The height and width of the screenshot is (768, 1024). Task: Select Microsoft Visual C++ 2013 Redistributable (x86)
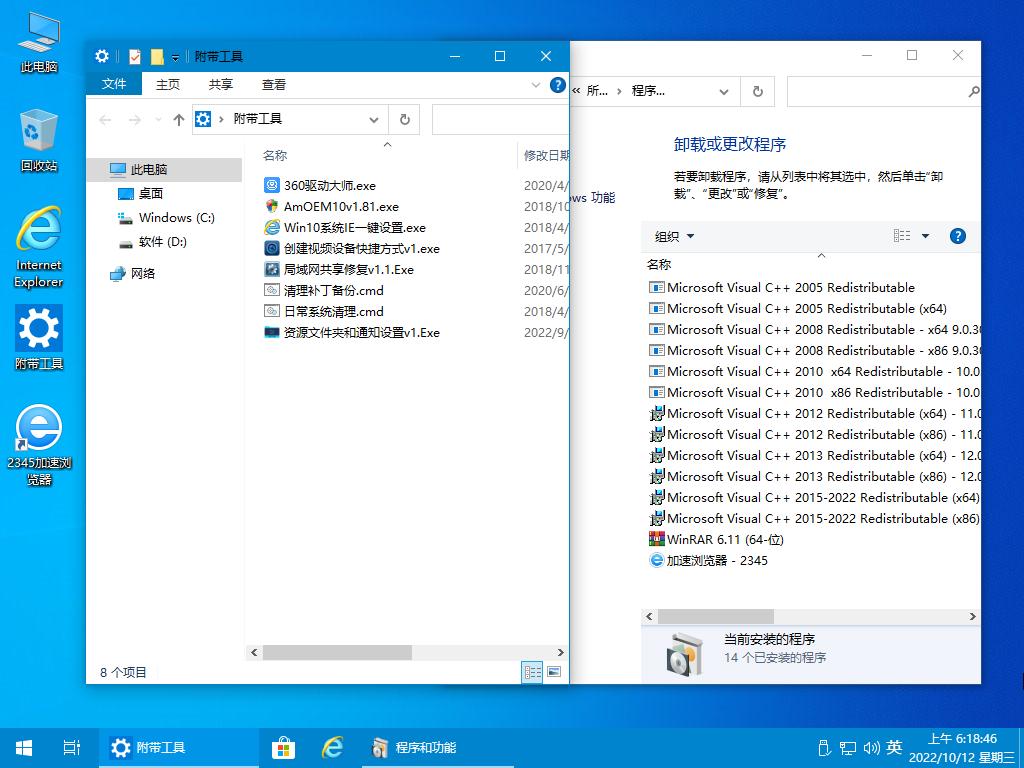pyautogui.click(x=814, y=476)
